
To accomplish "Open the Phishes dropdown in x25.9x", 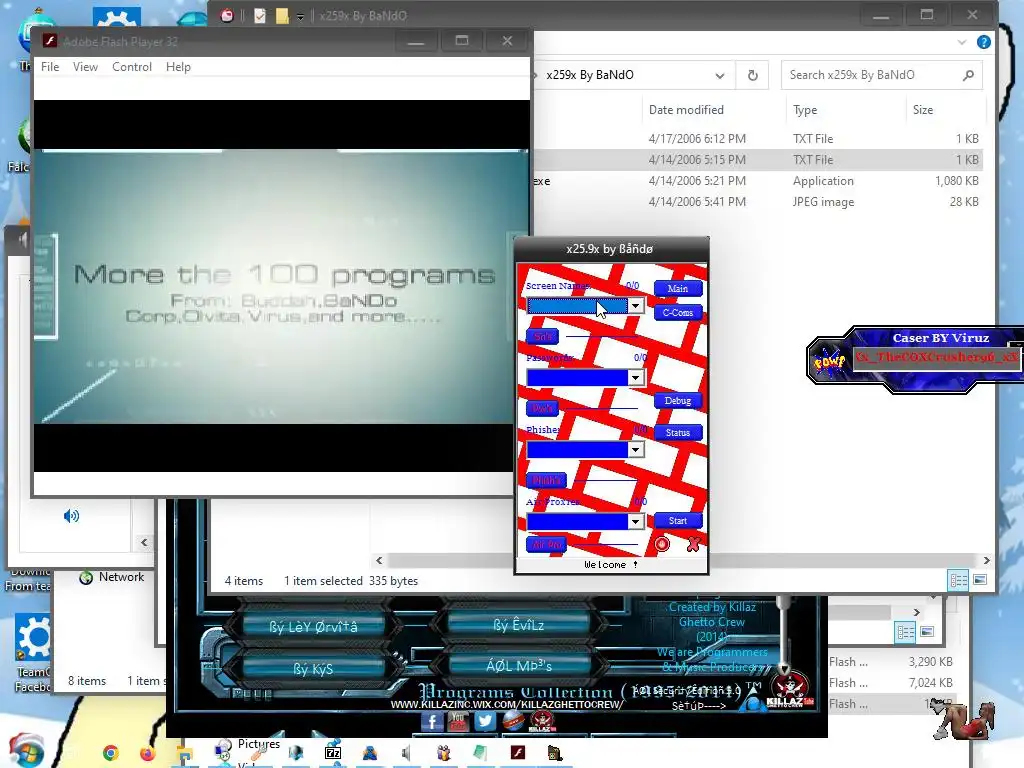I will tap(635, 449).
